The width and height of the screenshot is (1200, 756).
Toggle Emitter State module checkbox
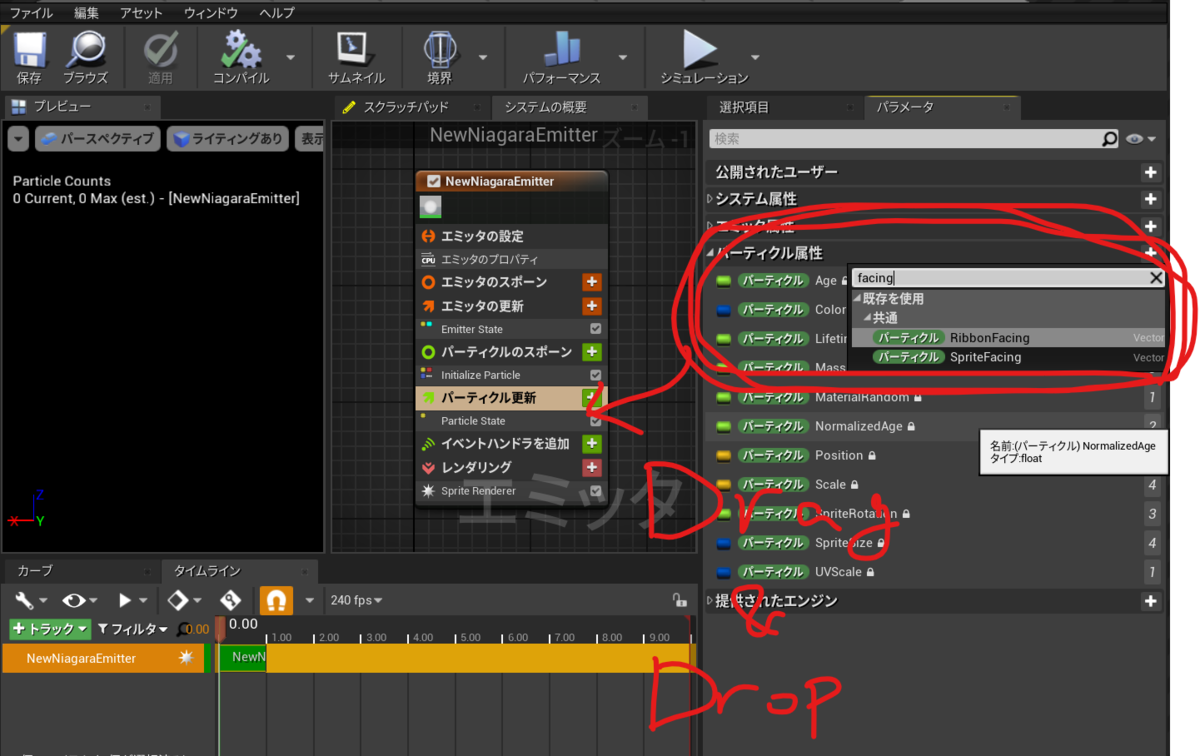pyautogui.click(x=595, y=329)
